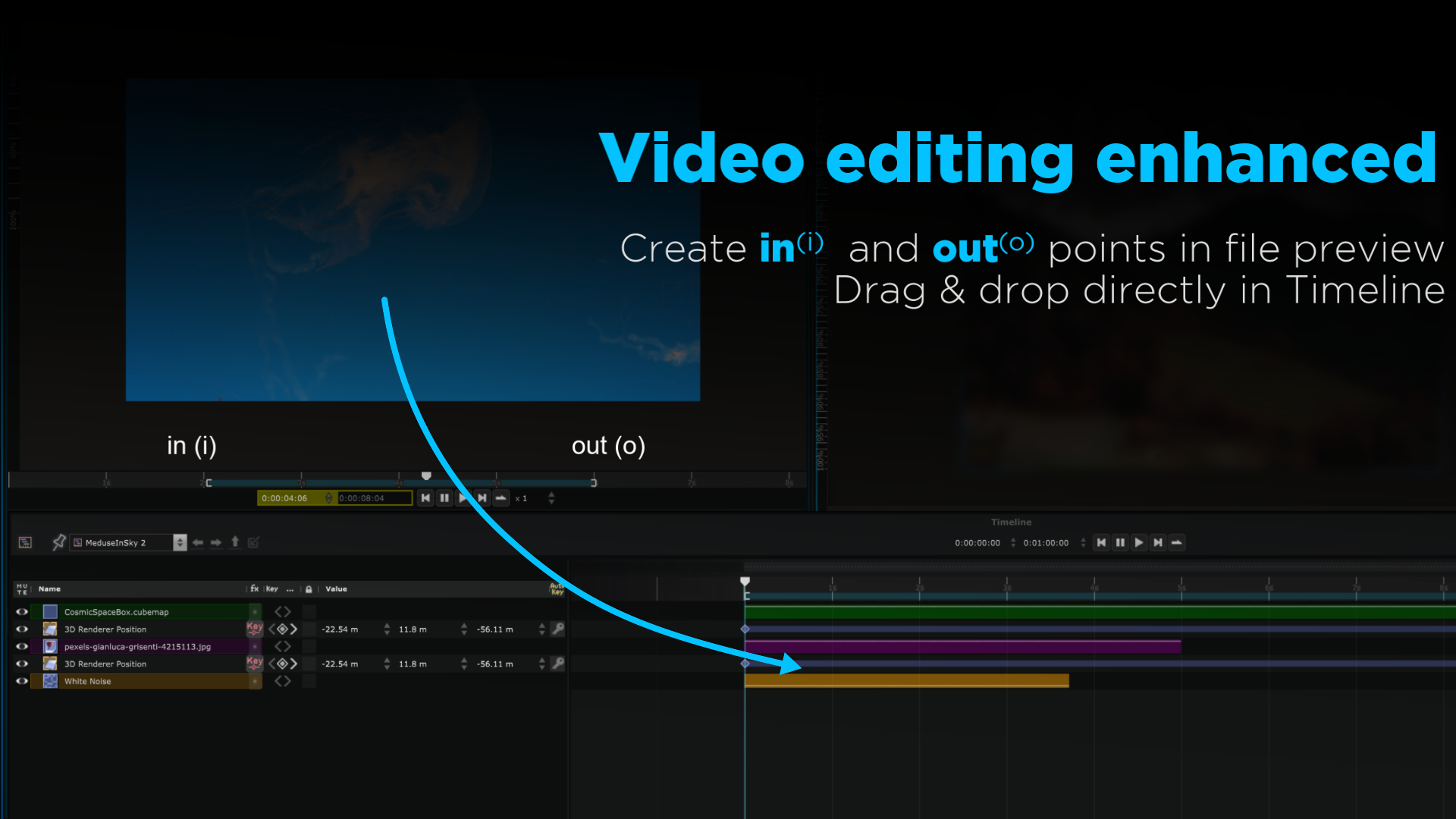Click the Key badge on second 3D Renderer Position
Viewport: 1456px width, 819px height.
[255, 663]
